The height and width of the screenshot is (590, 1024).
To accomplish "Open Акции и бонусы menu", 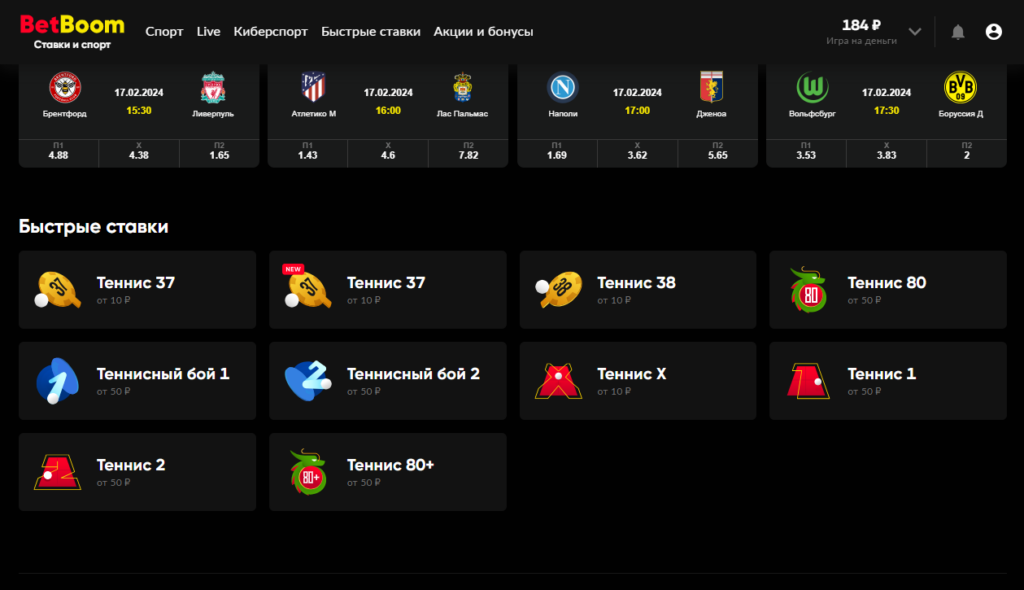I will [483, 31].
